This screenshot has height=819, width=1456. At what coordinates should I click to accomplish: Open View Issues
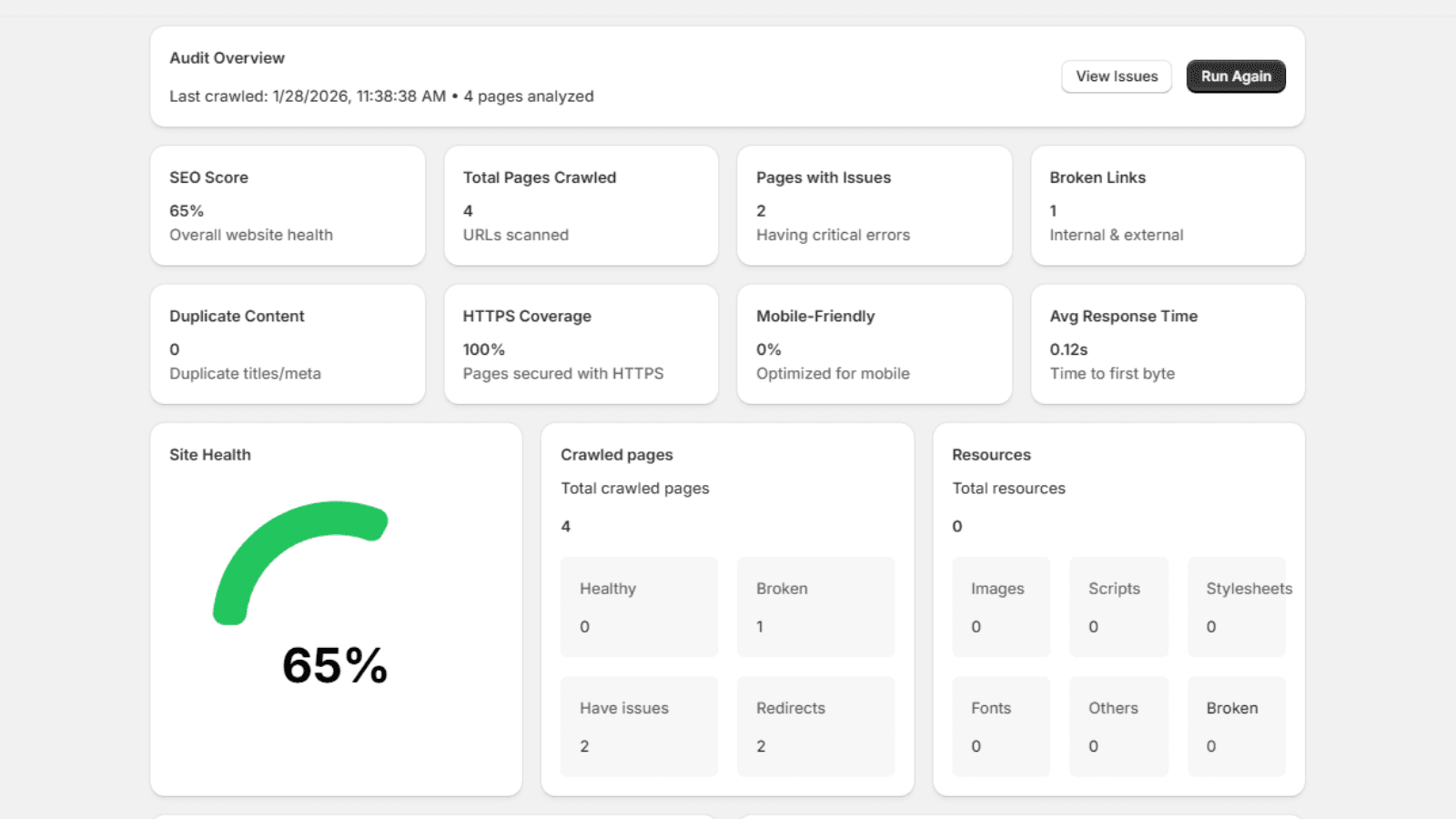click(1116, 76)
